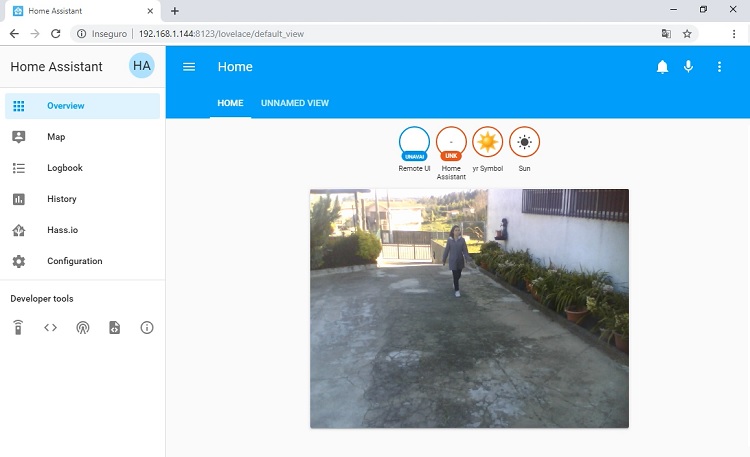Screen dimensions: 750x457
Task: Open the Hass.io panel
Action: (61, 230)
